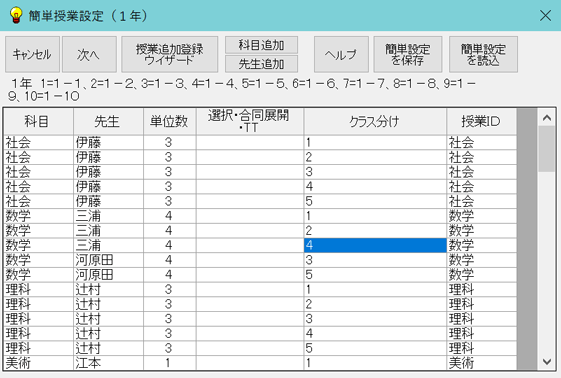Screen dimensions: 561x378
Task: Select 授業ID cell of 社会 class 5
Action: [482, 201]
